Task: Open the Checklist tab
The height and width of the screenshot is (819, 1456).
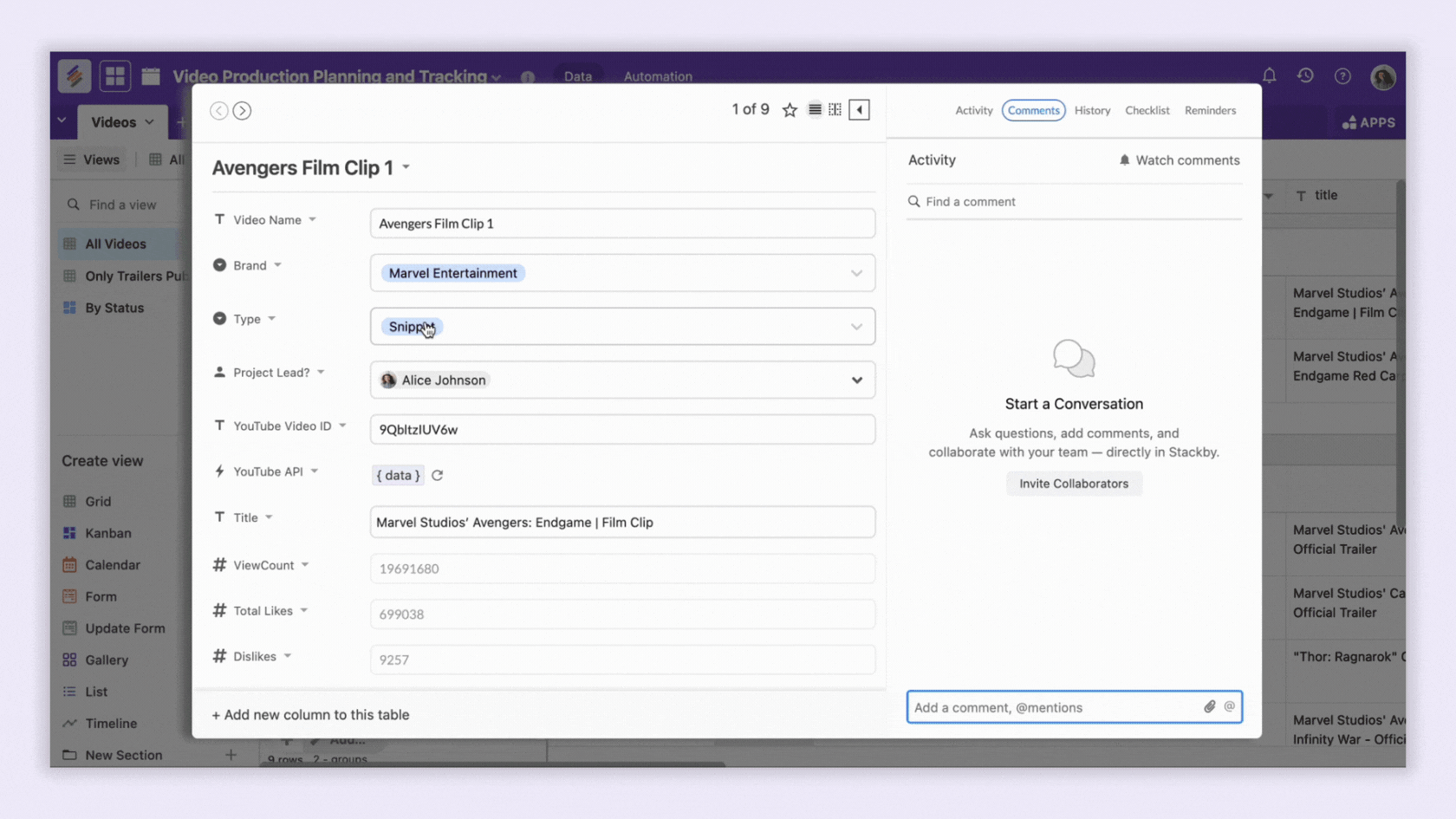Action: point(1147,111)
